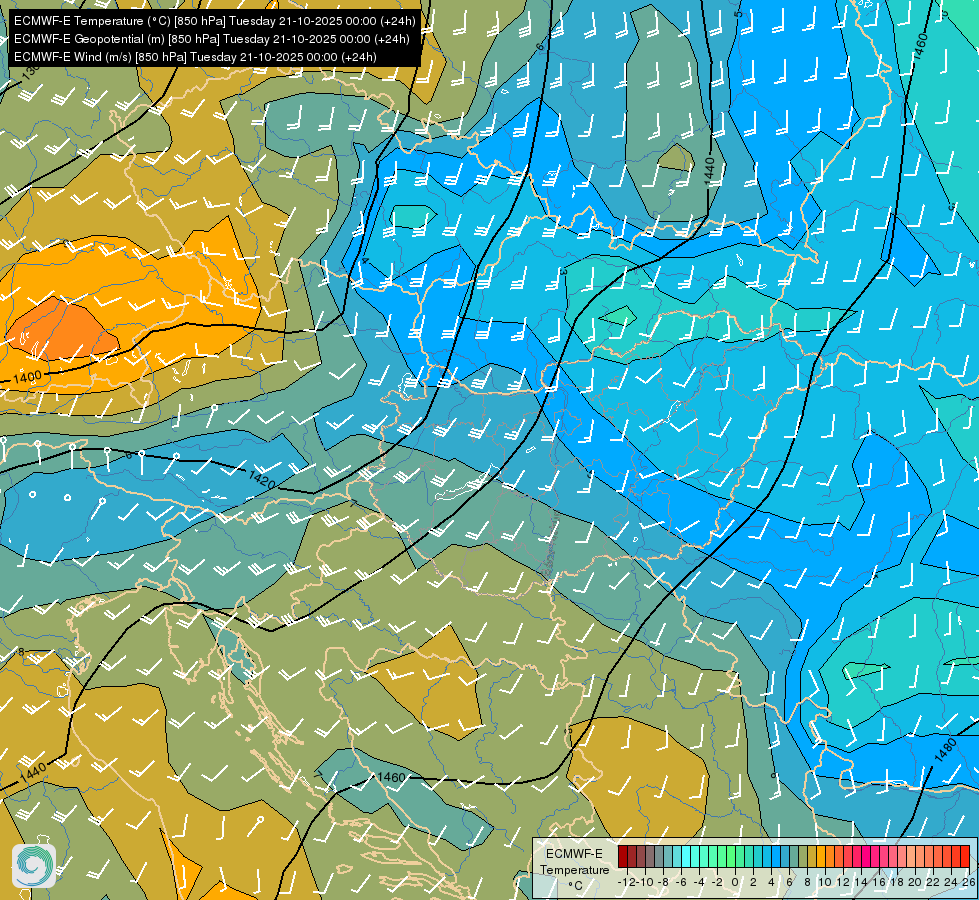The image size is (979, 900).
Task: Click the 1460 contour label near top-right corner
Action: 920,46
